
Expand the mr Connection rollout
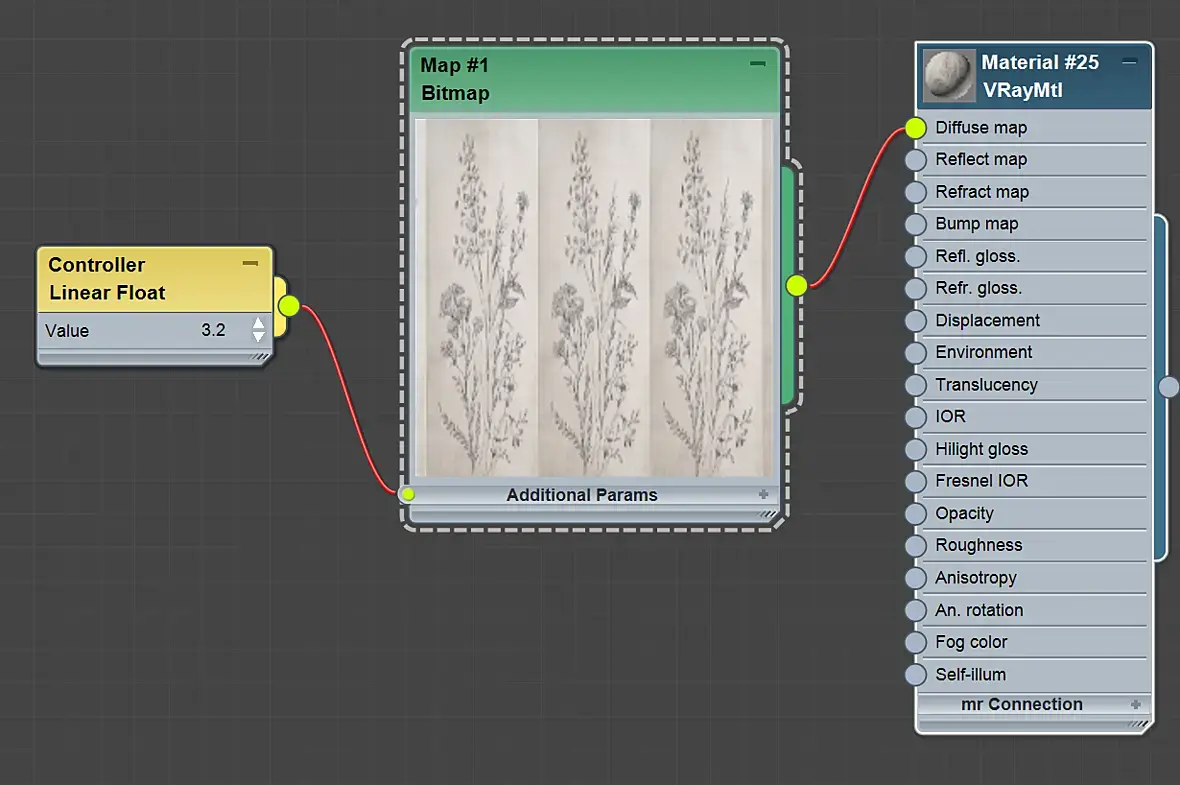pos(1136,704)
